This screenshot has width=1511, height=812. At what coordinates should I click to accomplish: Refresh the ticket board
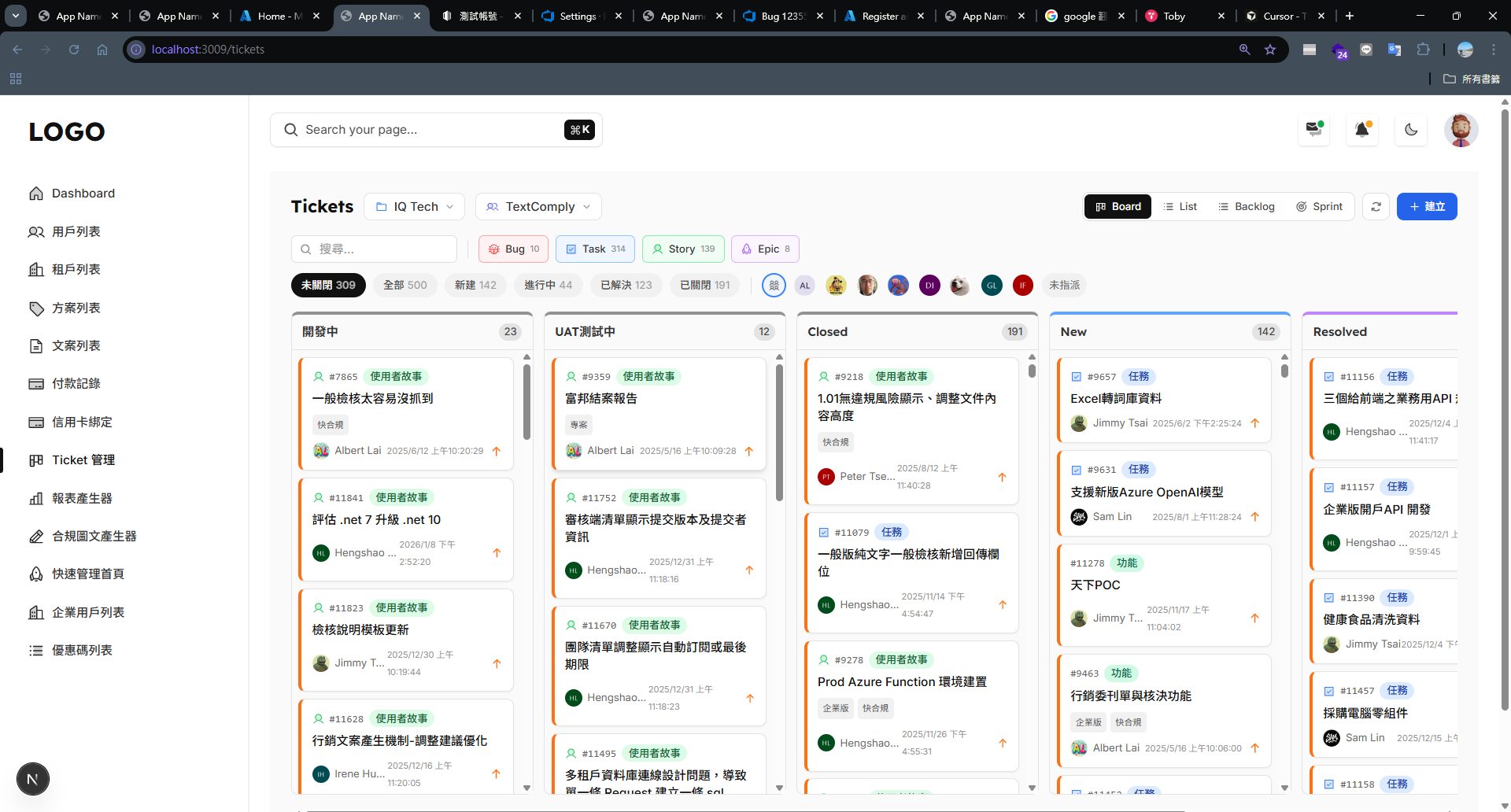pos(1376,206)
